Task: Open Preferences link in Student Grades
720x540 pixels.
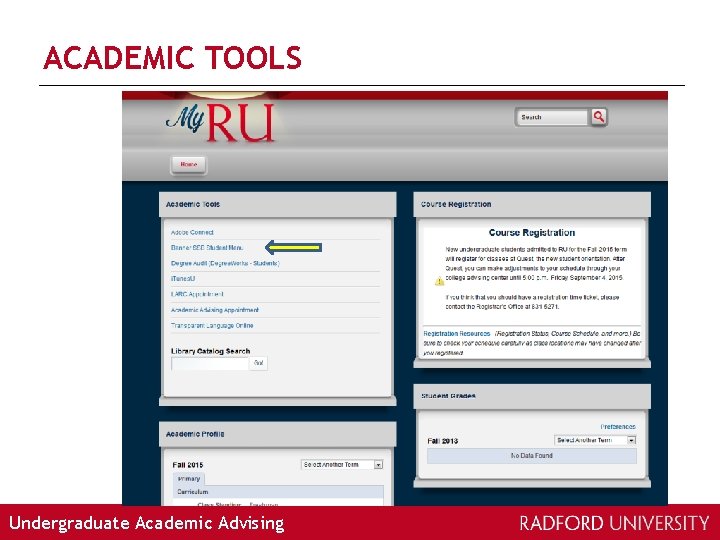Action: (618, 427)
